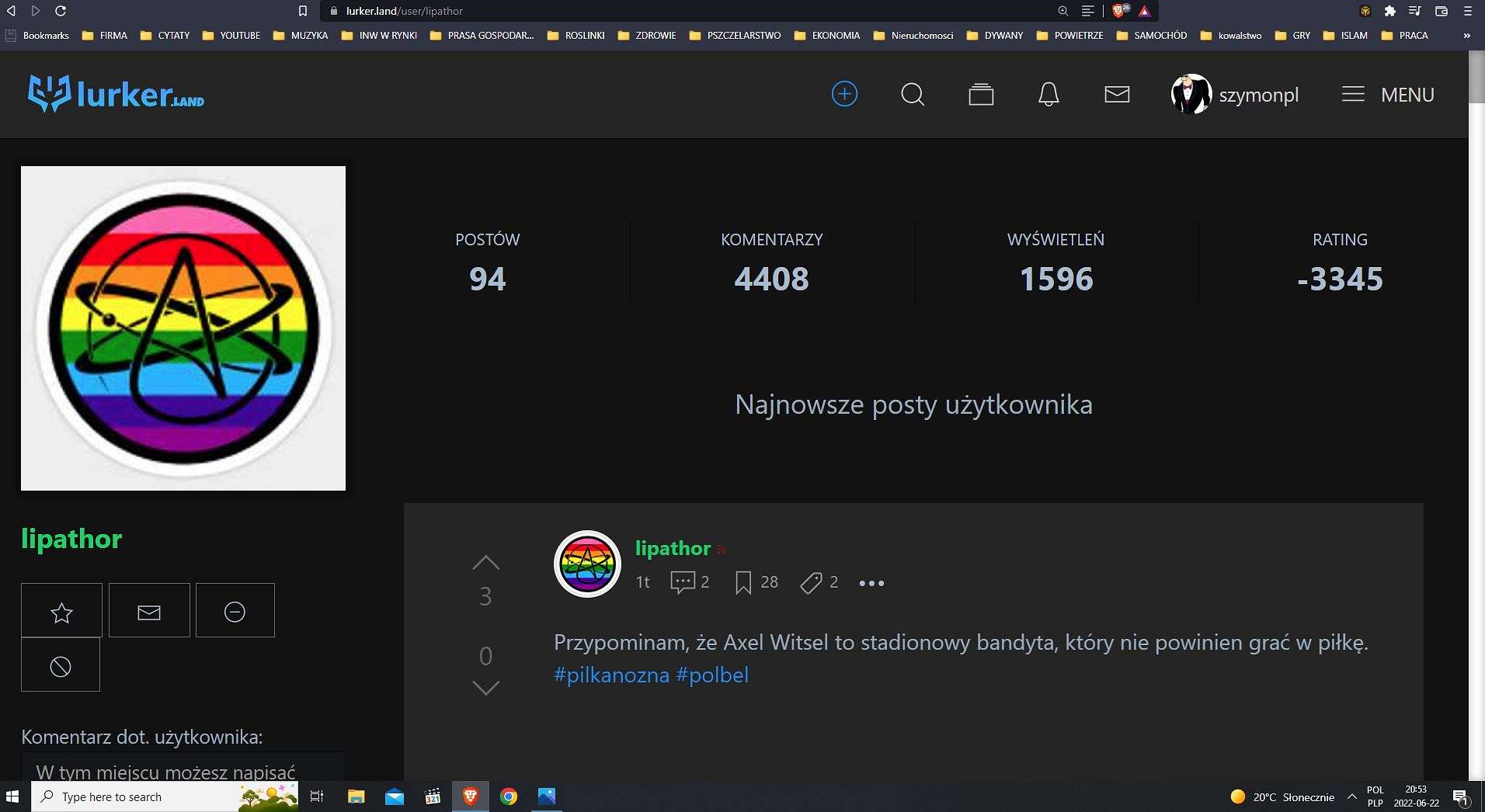Open the browser main menu

coord(1468,11)
